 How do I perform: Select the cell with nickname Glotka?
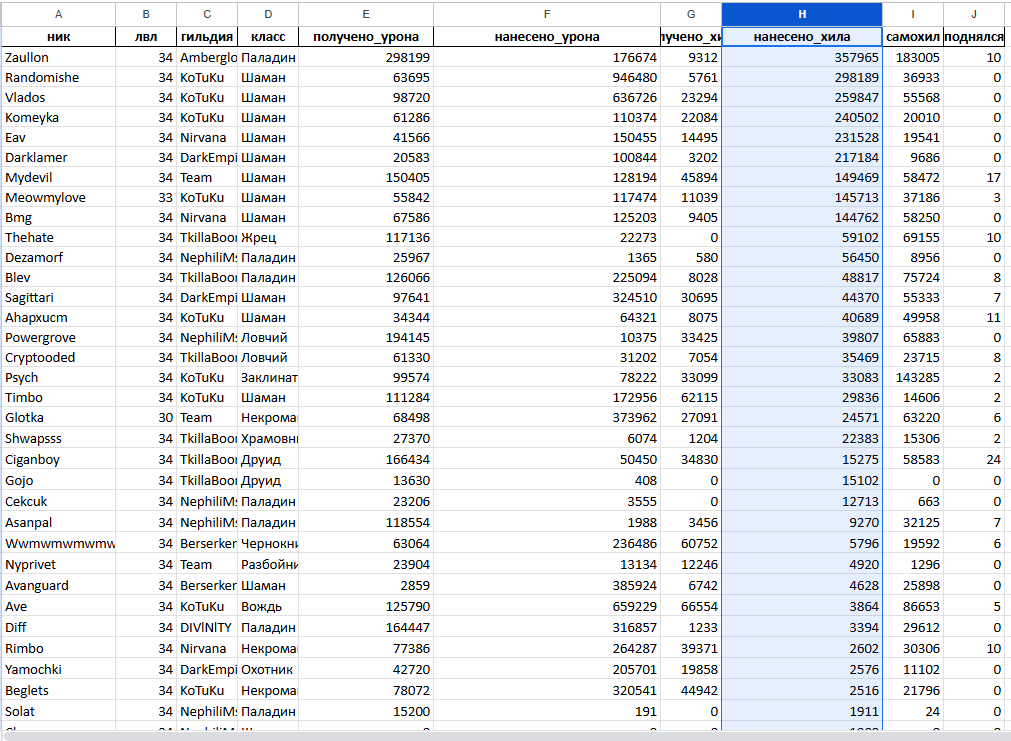tap(58, 417)
